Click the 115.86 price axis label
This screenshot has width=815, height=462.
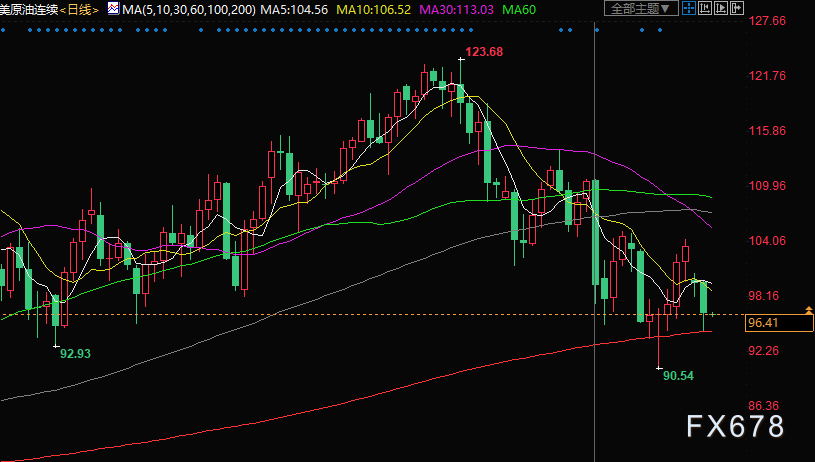[x=767, y=131]
